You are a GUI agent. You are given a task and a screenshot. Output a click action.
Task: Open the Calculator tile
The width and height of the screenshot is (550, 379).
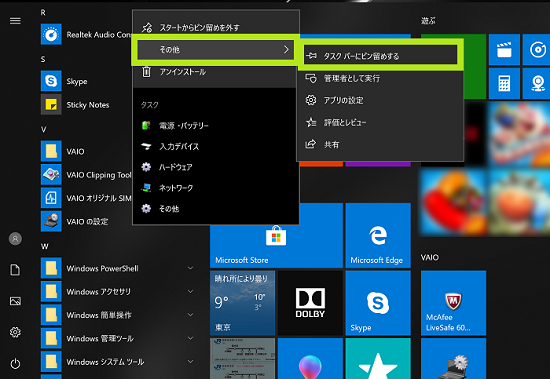click(x=504, y=84)
